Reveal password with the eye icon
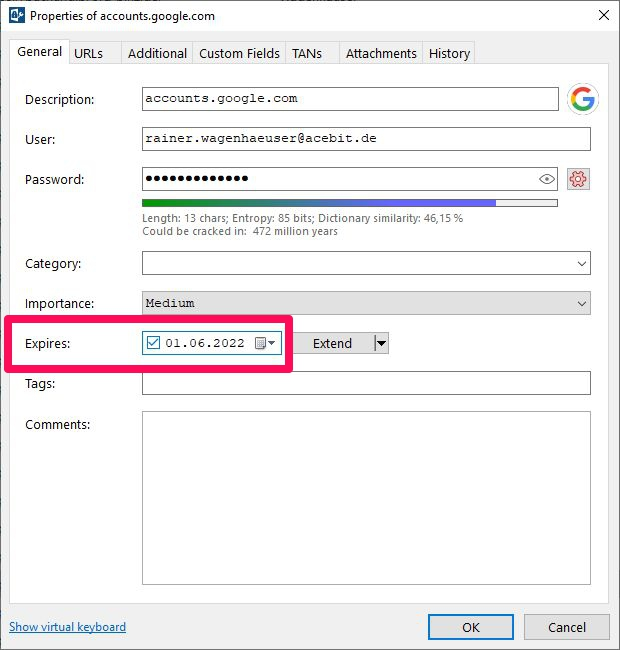The width and height of the screenshot is (620, 650). coord(547,179)
